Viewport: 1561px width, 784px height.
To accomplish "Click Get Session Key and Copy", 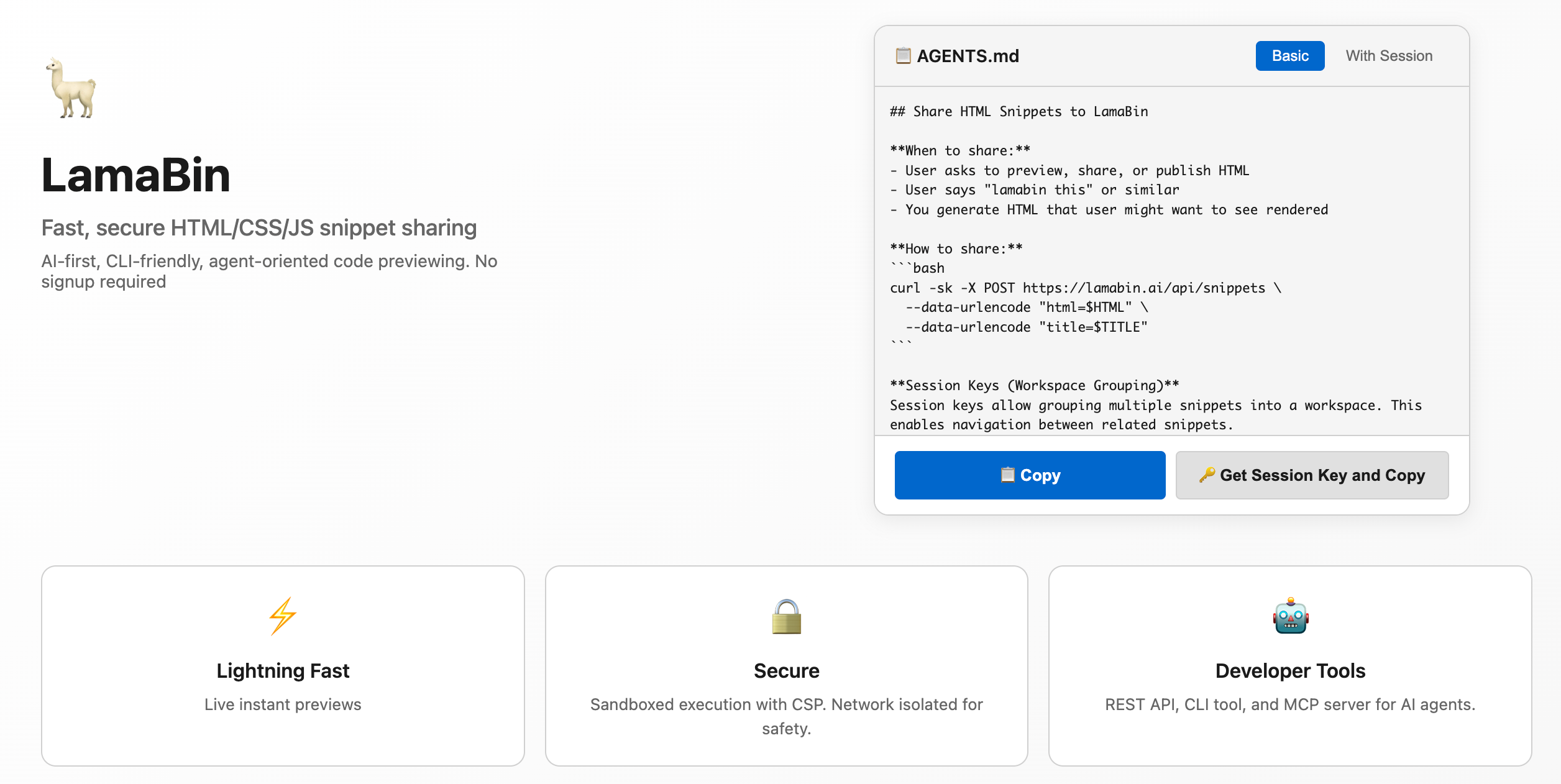I will tap(1312, 475).
